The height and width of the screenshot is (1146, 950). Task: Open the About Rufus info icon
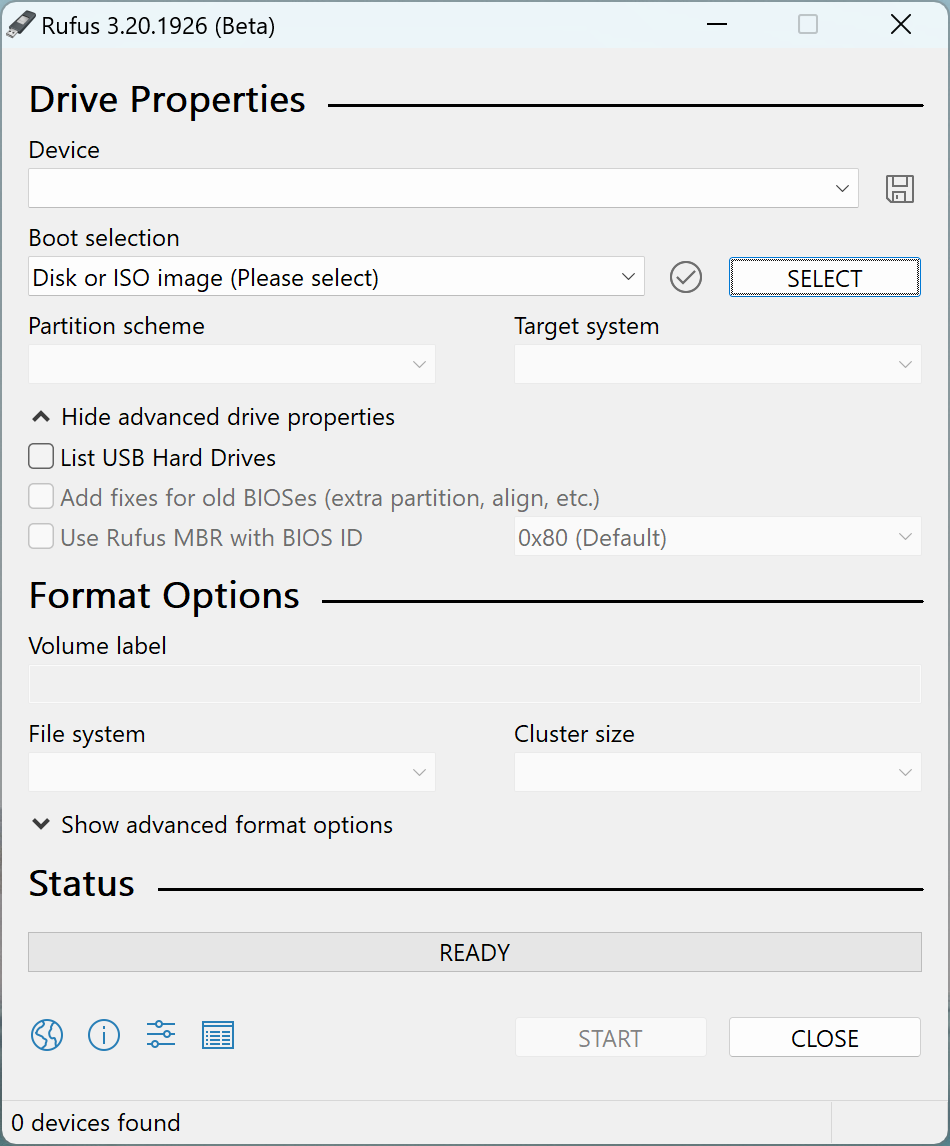coord(104,1035)
